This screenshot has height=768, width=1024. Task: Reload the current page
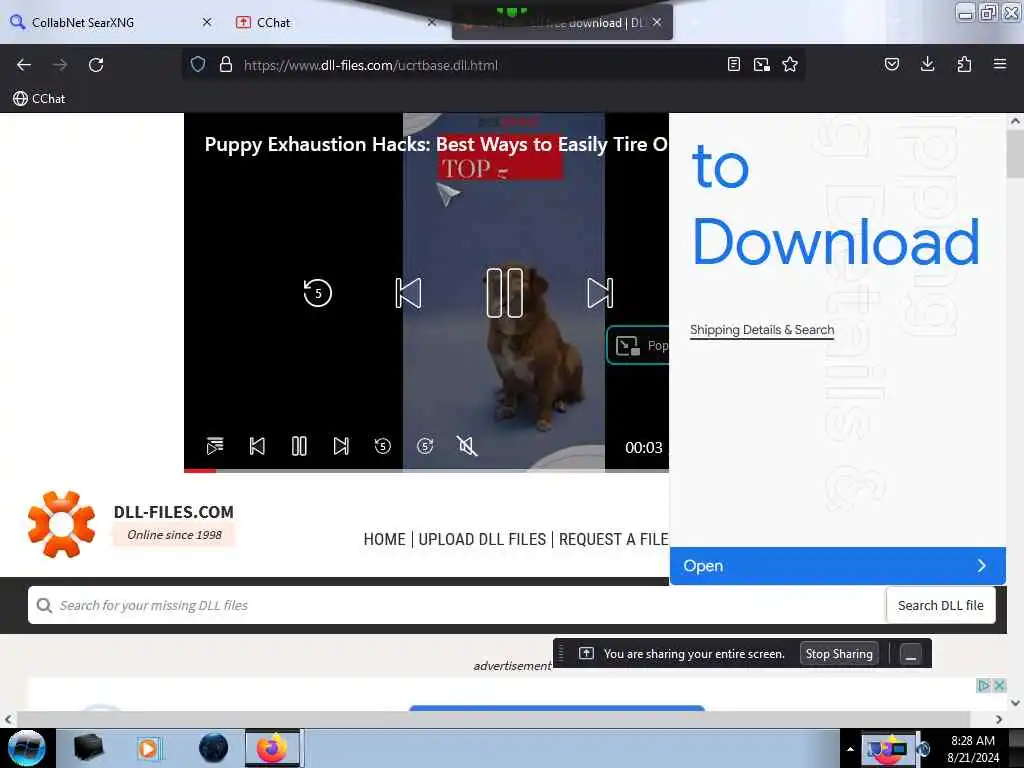coord(96,65)
